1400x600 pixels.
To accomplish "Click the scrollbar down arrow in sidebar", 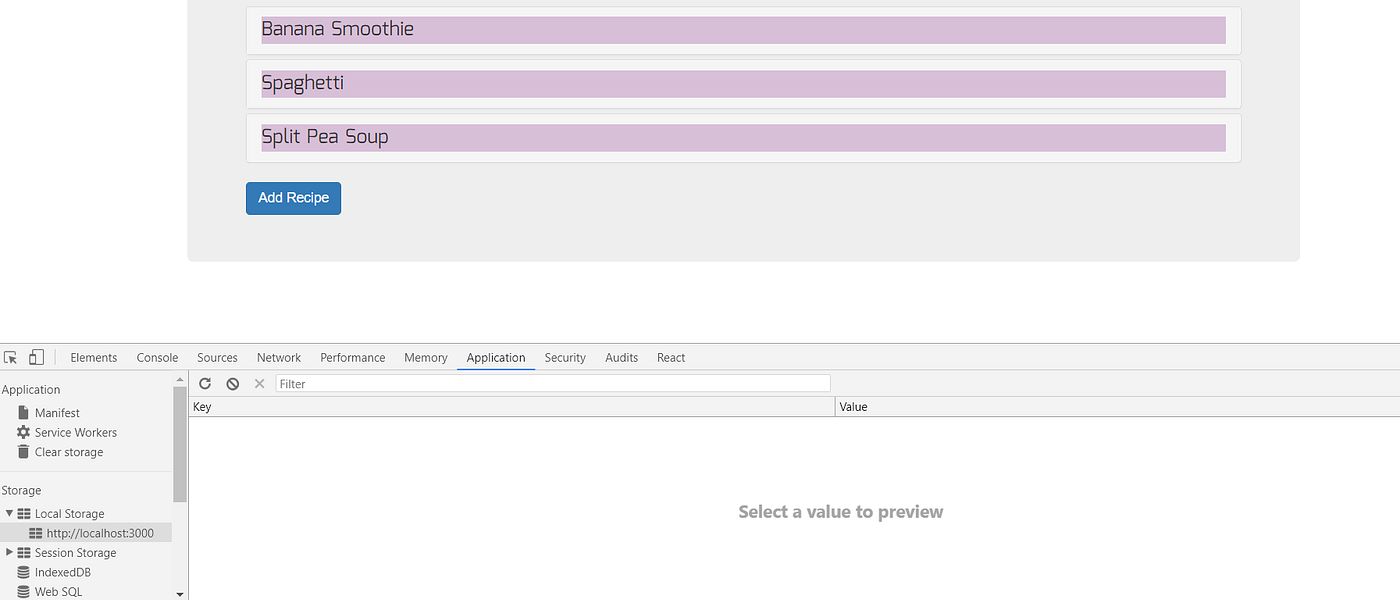I will pos(179,592).
